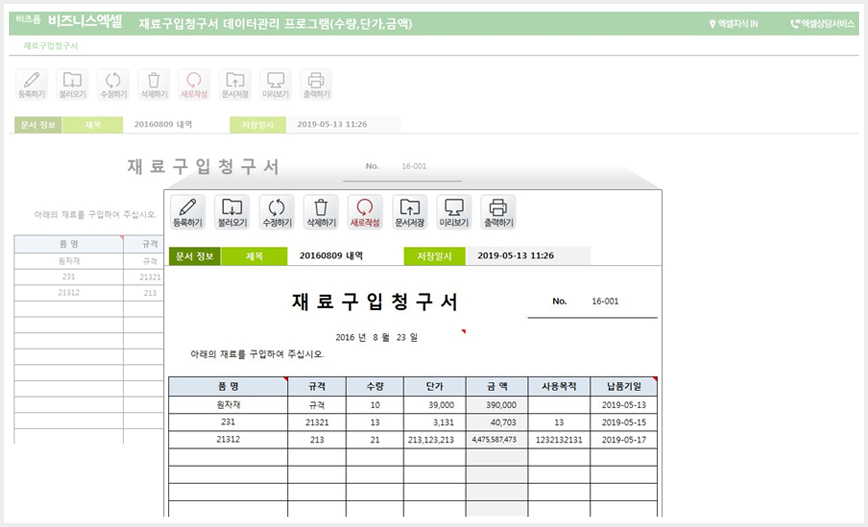
Task: Click the bold 재 료 구 입 청 구 서 title in the front form
Action: click(x=375, y=302)
